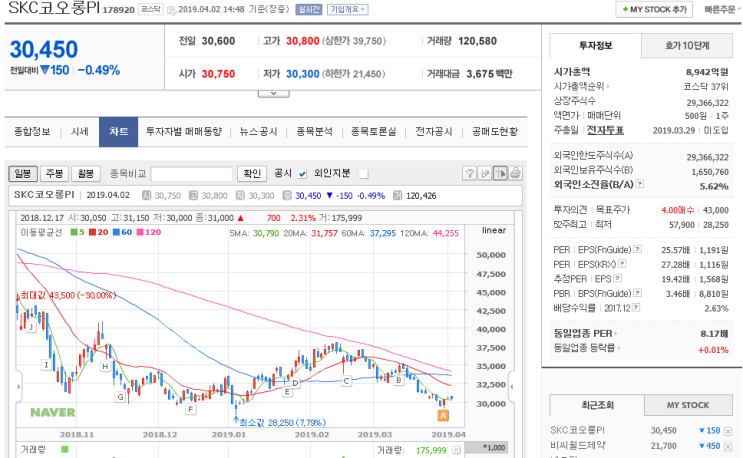Click the linear scale label on chart
743x458 pixels.
494,230
